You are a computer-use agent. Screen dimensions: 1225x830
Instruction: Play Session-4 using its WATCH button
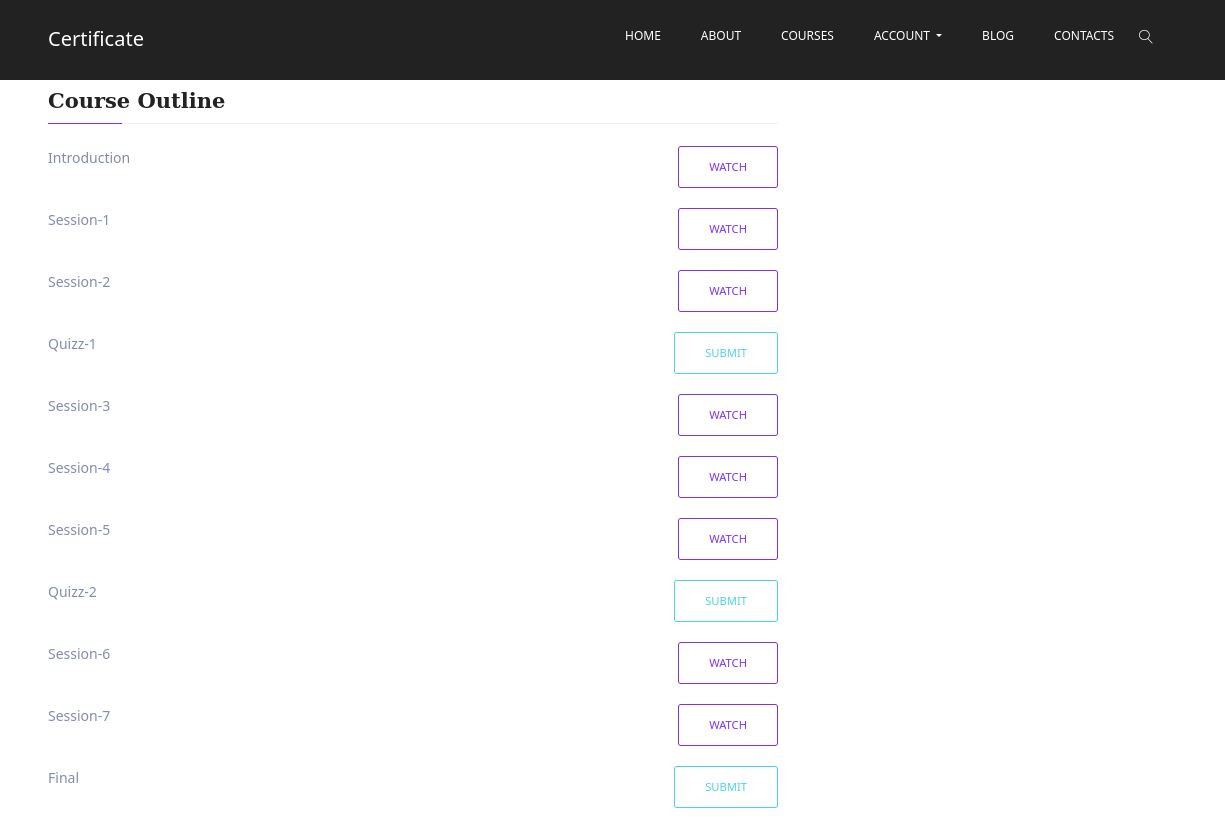727,477
